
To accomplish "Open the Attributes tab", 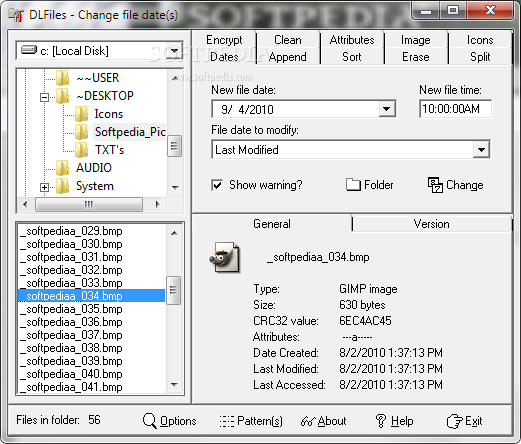I will coord(352,40).
